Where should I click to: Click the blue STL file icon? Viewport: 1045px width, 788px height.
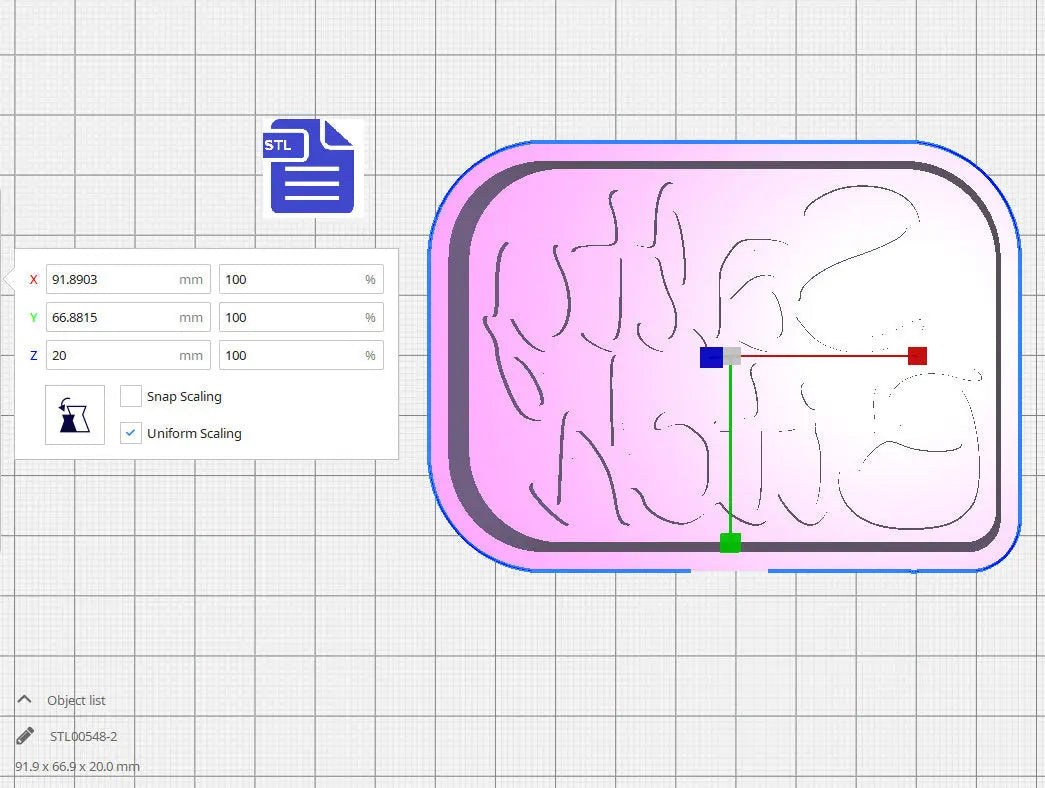pyautogui.click(x=310, y=165)
